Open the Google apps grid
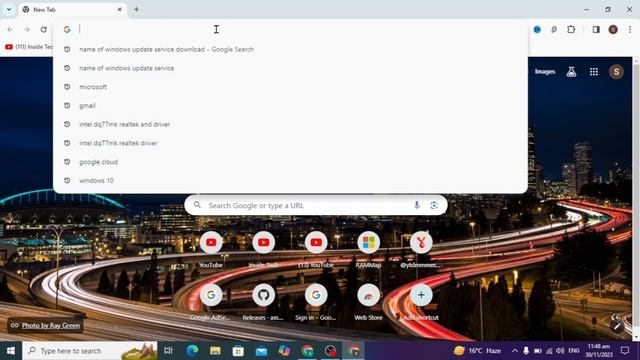640x360 pixels. 594,72
